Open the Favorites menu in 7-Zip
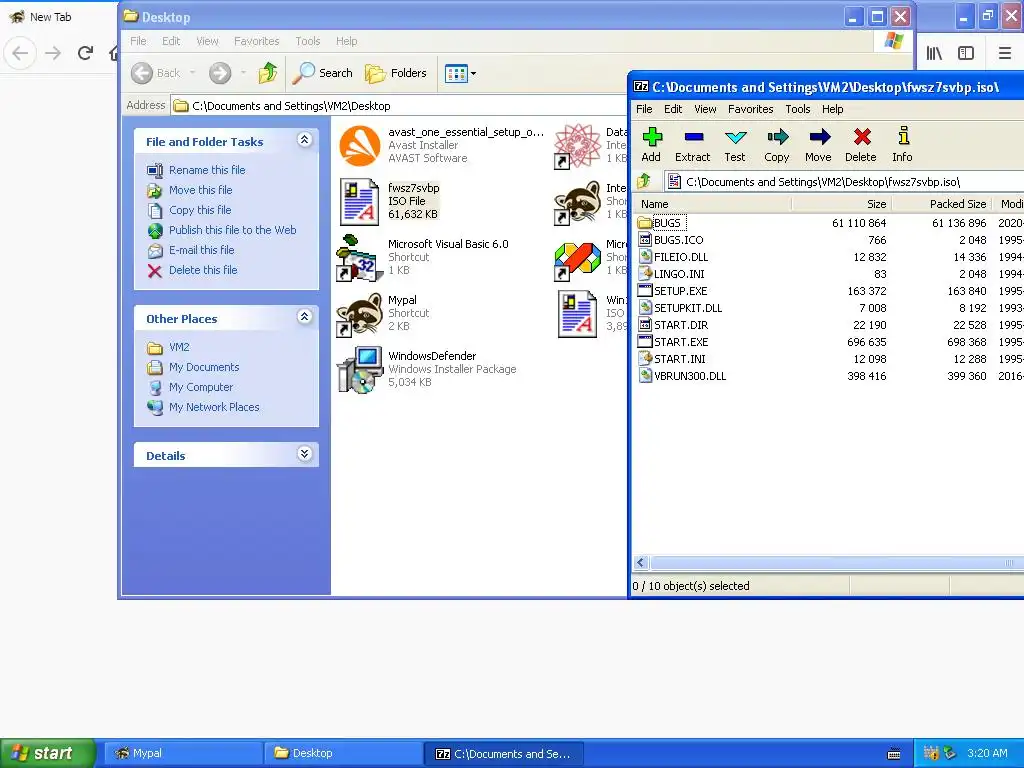The height and width of the screenshot is (768, 1024). coord(750,109)
